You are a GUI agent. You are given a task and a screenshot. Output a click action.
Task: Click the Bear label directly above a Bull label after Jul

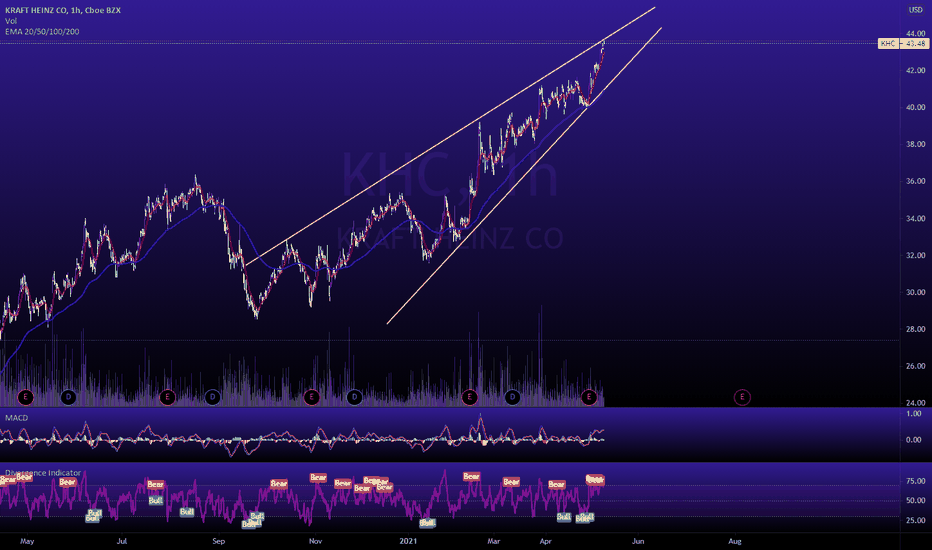pyautogui.click(x=156, y=485)
